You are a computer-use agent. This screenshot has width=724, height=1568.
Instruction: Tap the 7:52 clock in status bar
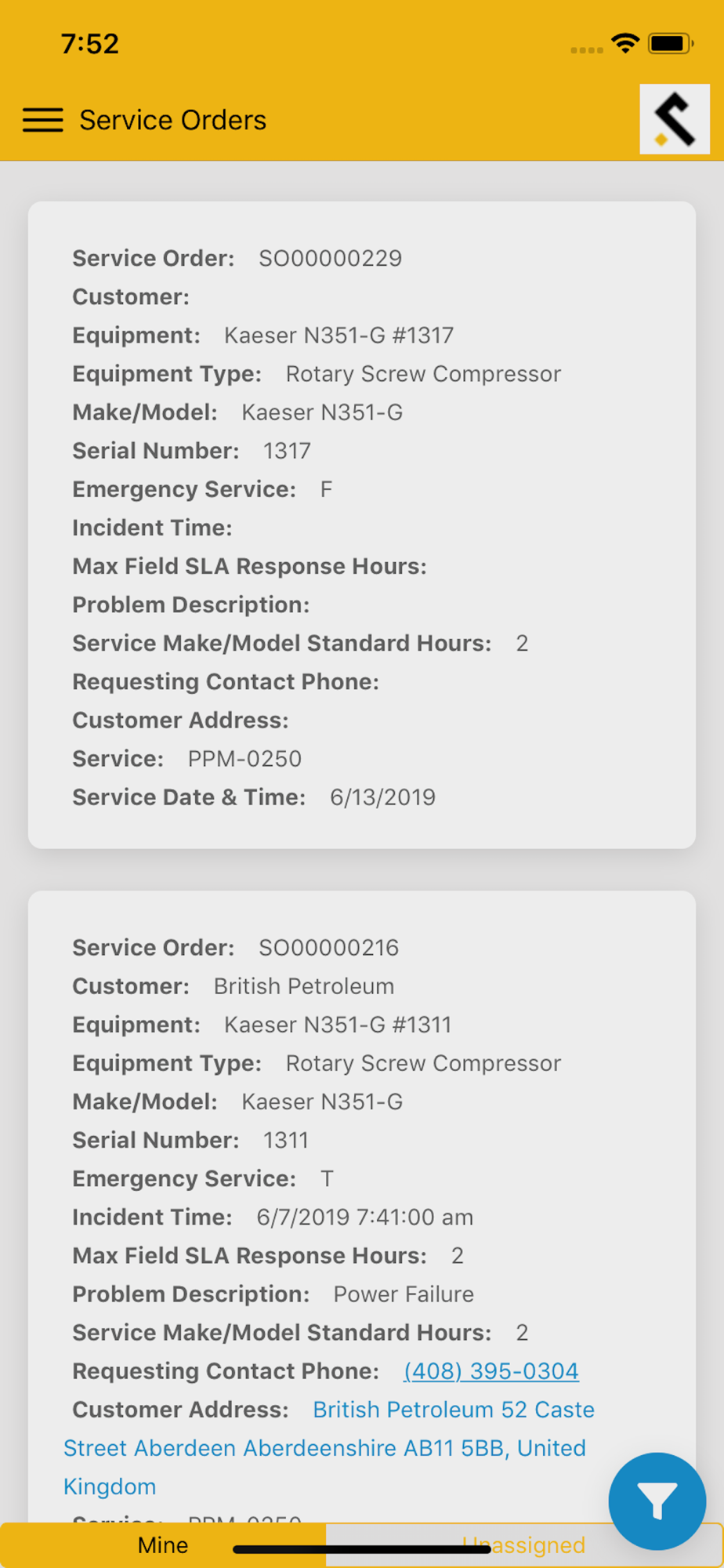90,43
